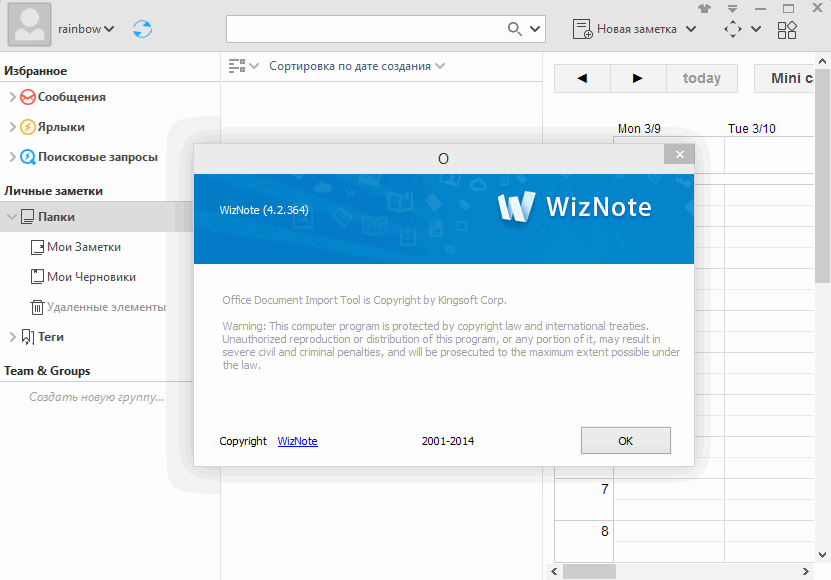Click the calendar today button
The width and height of the screenshot is (831, 580).
pyautogui.click(x=702, y=78)
